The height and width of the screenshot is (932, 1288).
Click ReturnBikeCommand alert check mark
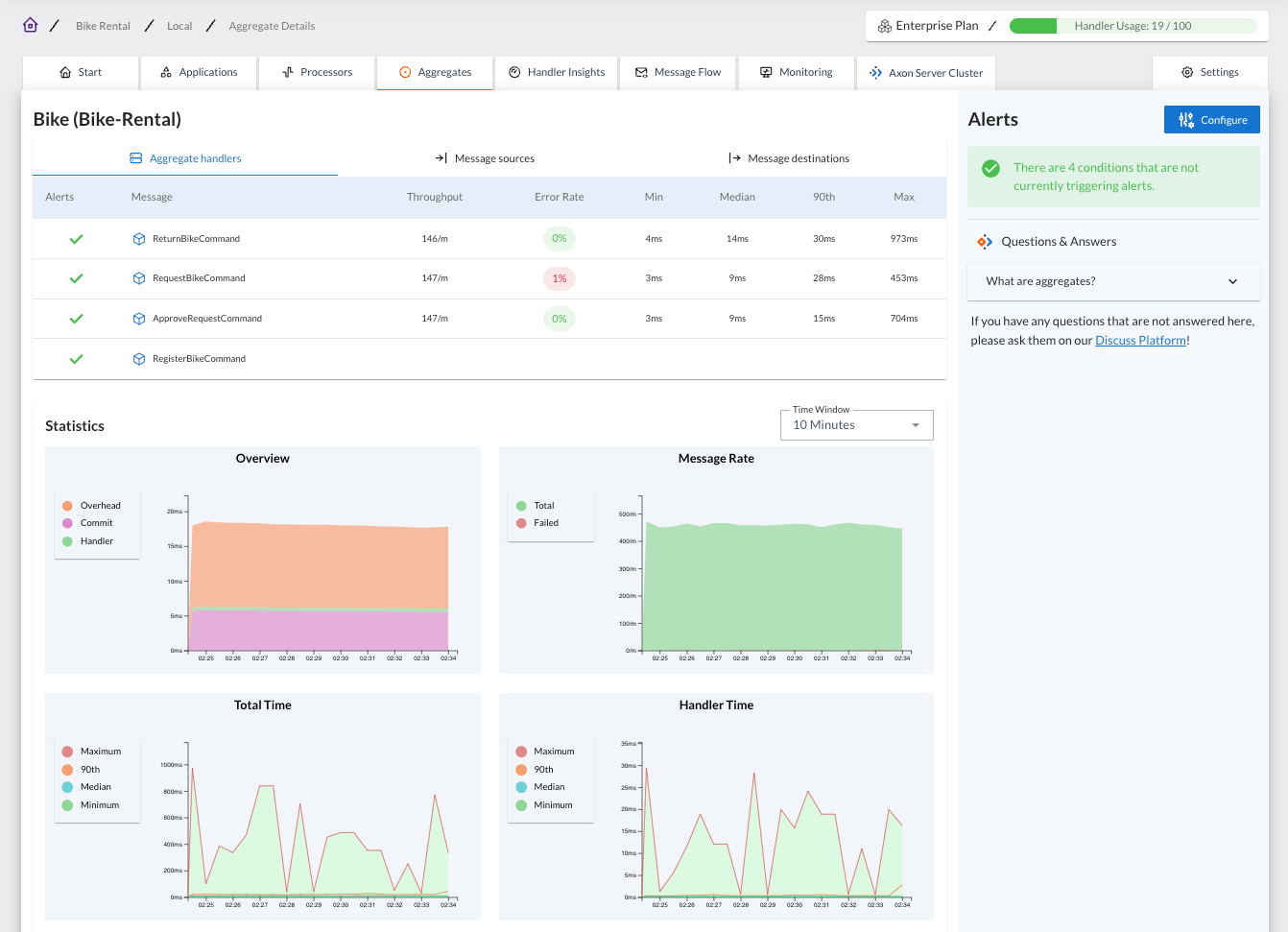tap(76, 239)
